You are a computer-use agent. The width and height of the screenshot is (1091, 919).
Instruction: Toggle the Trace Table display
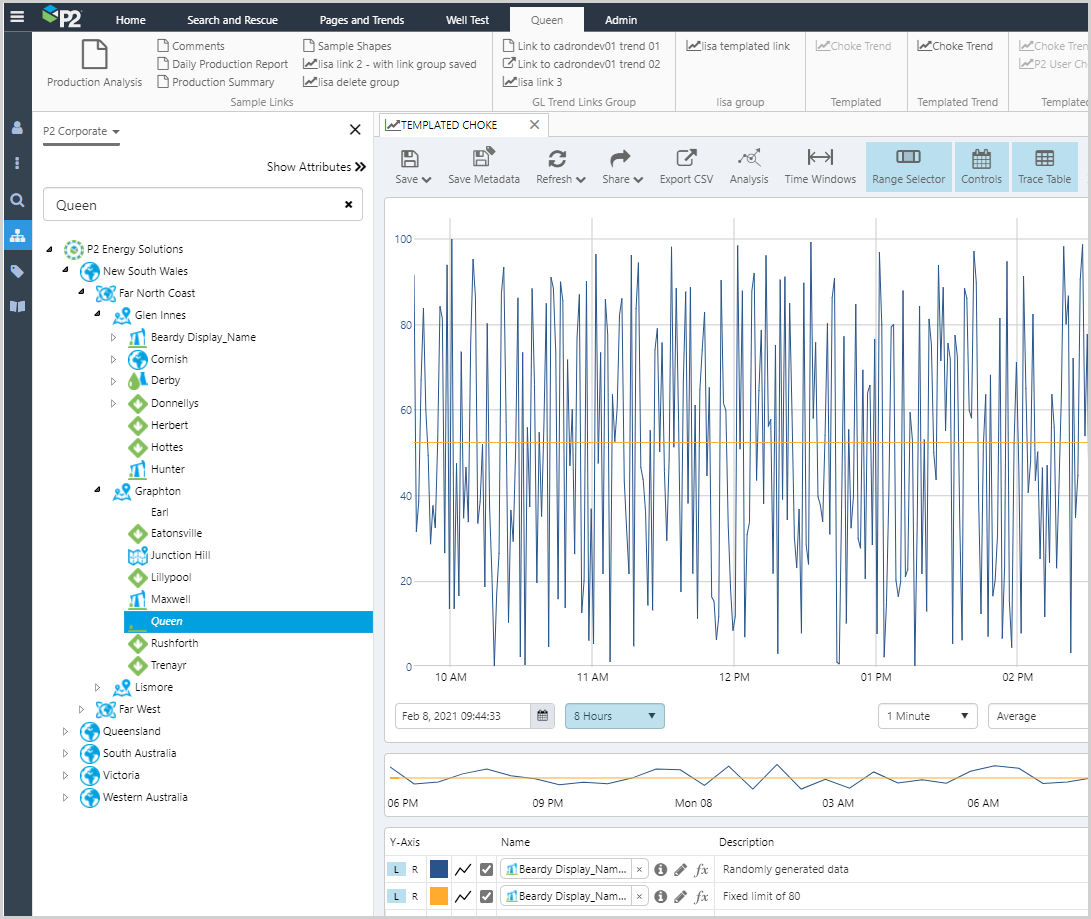(1044, 166)
